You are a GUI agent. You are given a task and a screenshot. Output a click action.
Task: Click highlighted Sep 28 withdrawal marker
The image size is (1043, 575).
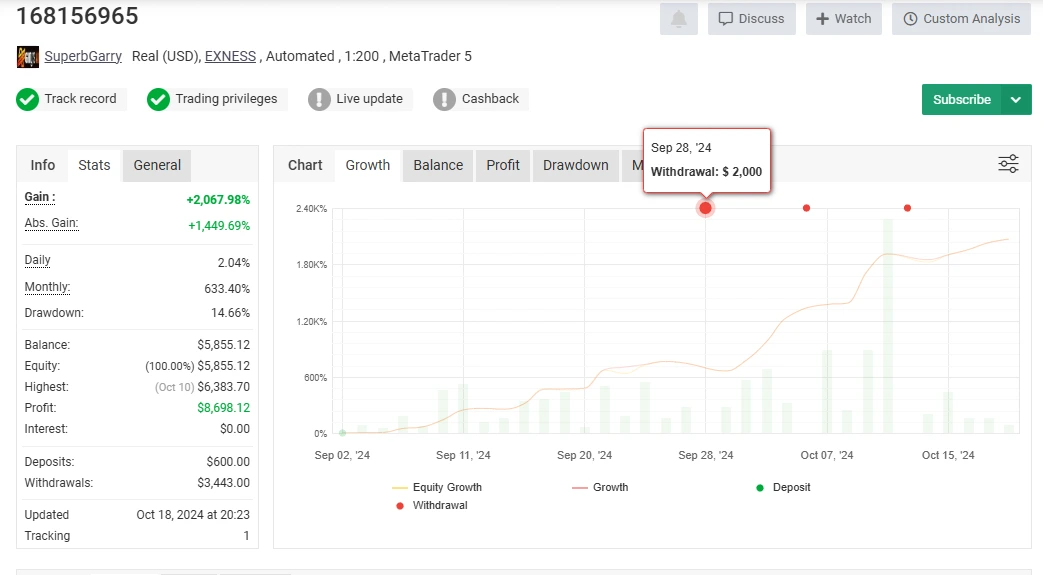[x=705, y=208]
